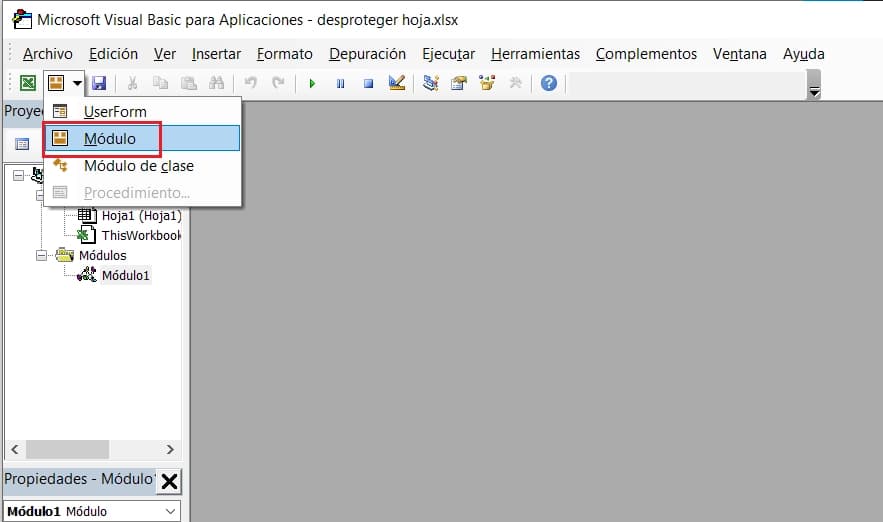Collapse the Módulos folder node
This screenshot has width=883, height=522.
coord(41,256)
